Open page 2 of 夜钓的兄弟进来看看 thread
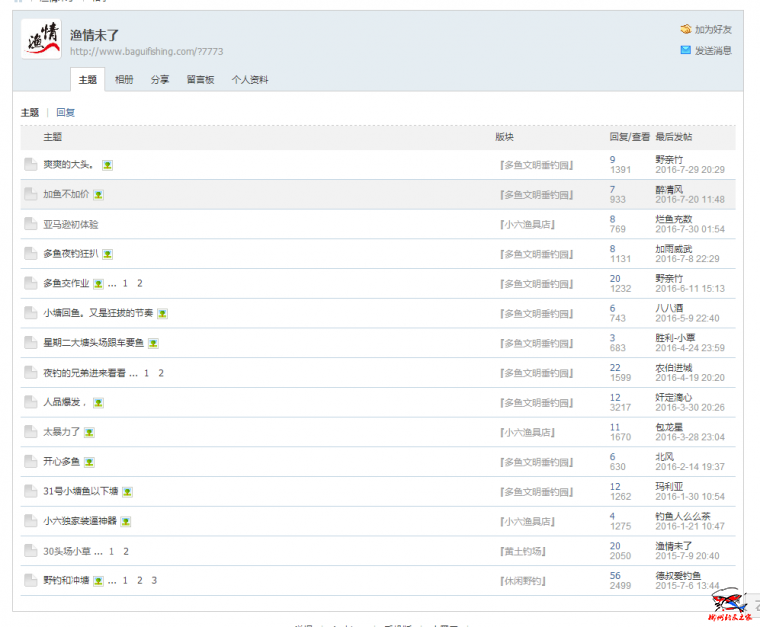 click(x=161, y=373)
